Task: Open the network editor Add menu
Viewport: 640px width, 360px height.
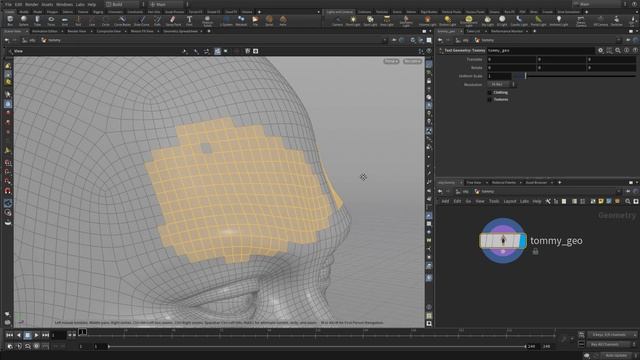Action: click(x=445, y=201)
